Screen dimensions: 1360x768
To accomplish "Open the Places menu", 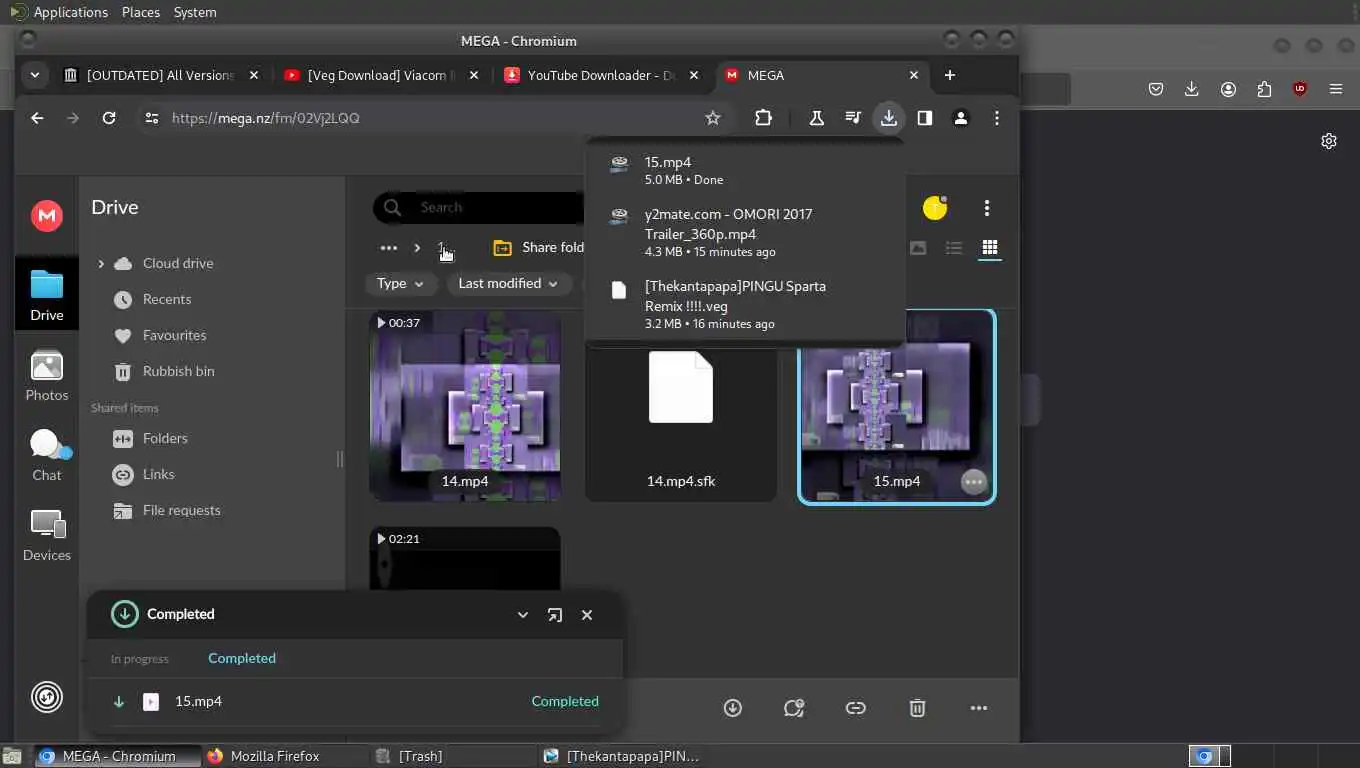I will point(141,12).
